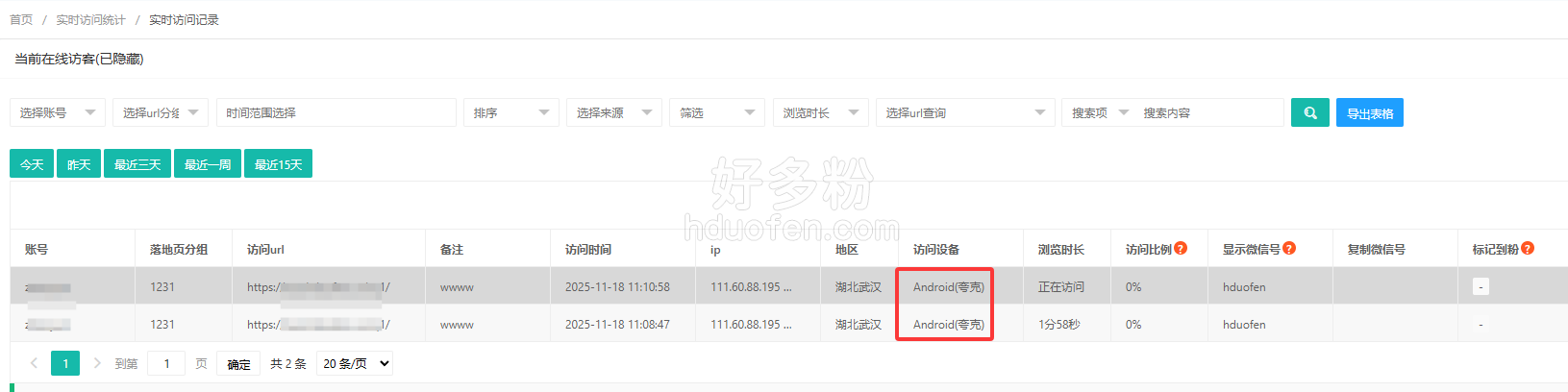Screen dimensions: 1568x392
Task: Click the 搜索内容 text field
Action: click(1208, 112)
